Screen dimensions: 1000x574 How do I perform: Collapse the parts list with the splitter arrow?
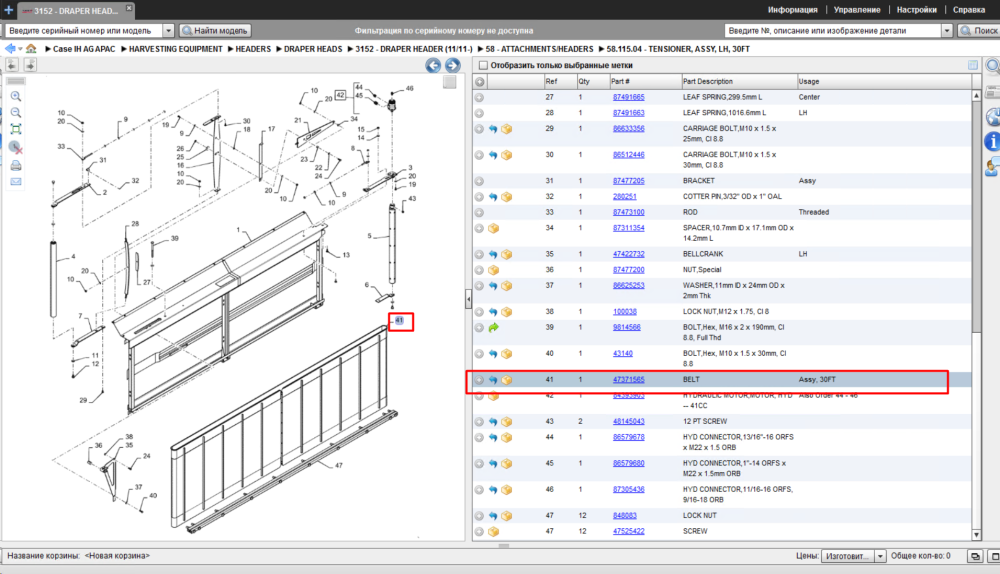click(468, 298)
